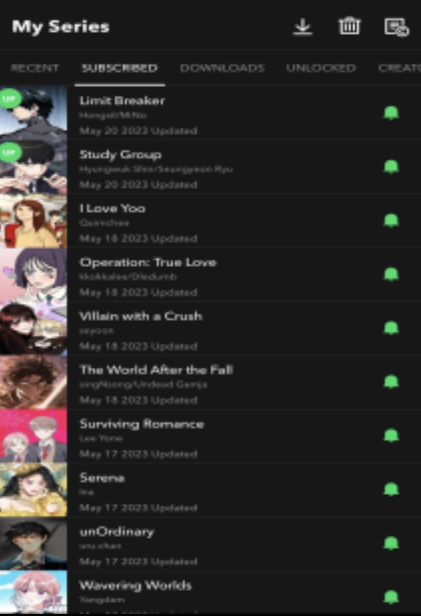The width and height of the screenshot is (421, 616).
Task: Tap the trash can delete icon
Action: tap(350, 26)
